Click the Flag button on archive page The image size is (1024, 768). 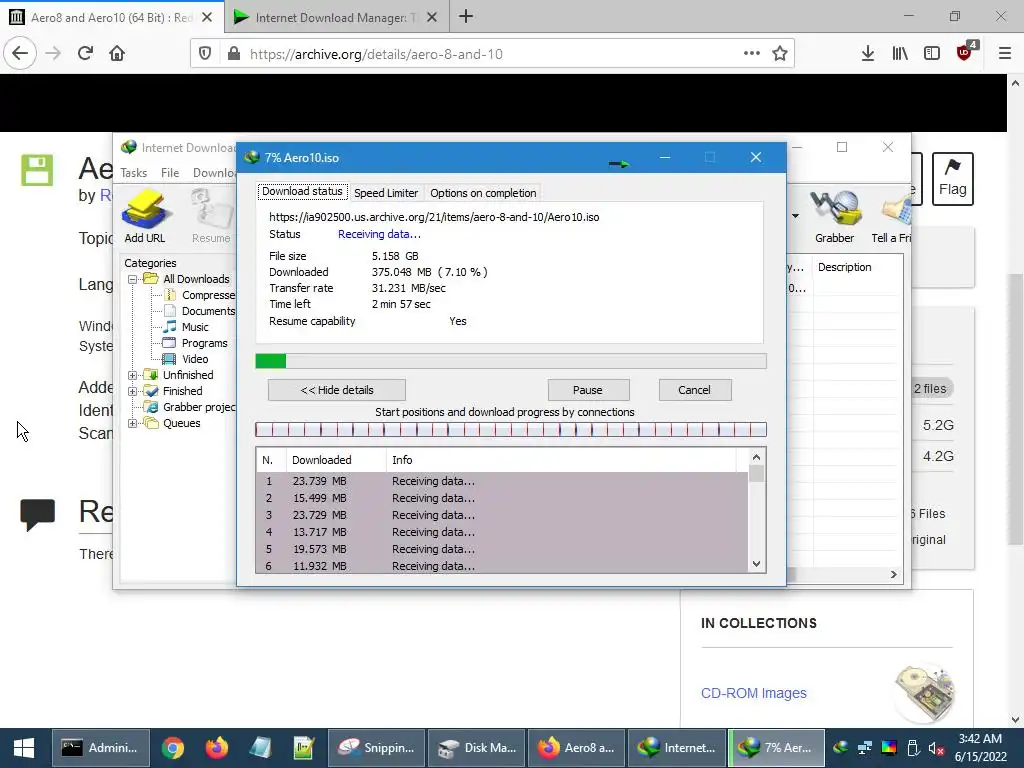click(952, 179)
